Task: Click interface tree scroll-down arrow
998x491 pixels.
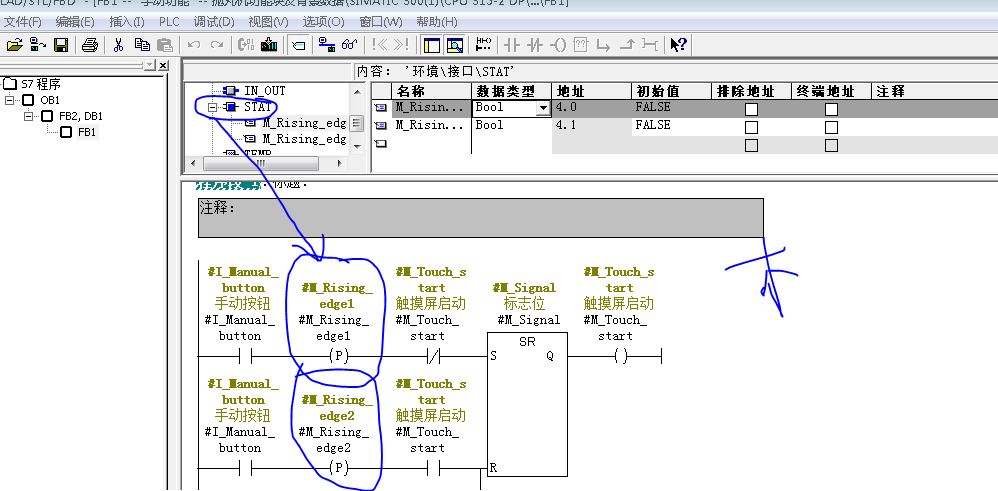Action: coord(356,146)
